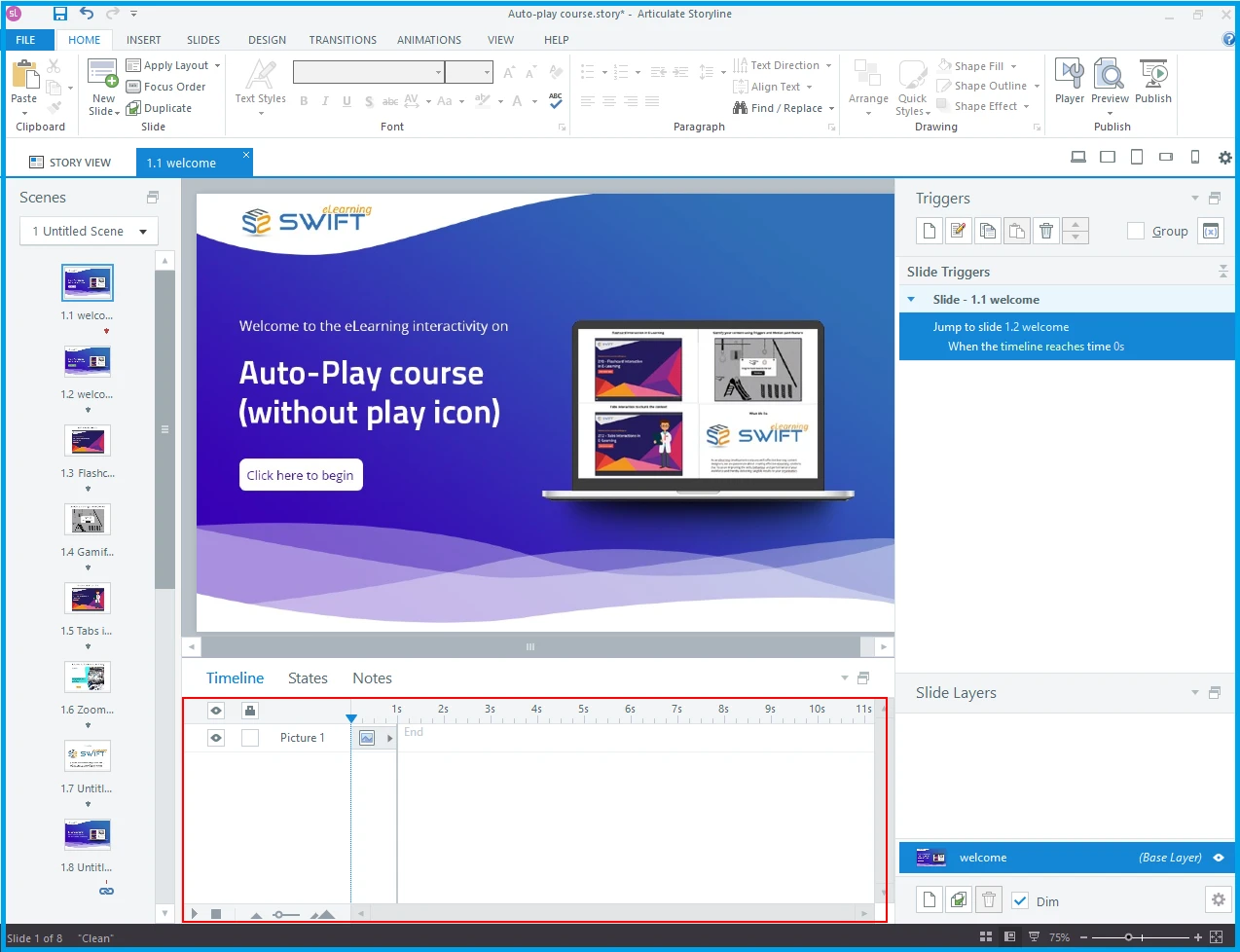This screenshot has width=1240, height=952.
Task: Edit the selected trigger
Action: (959, 231)
